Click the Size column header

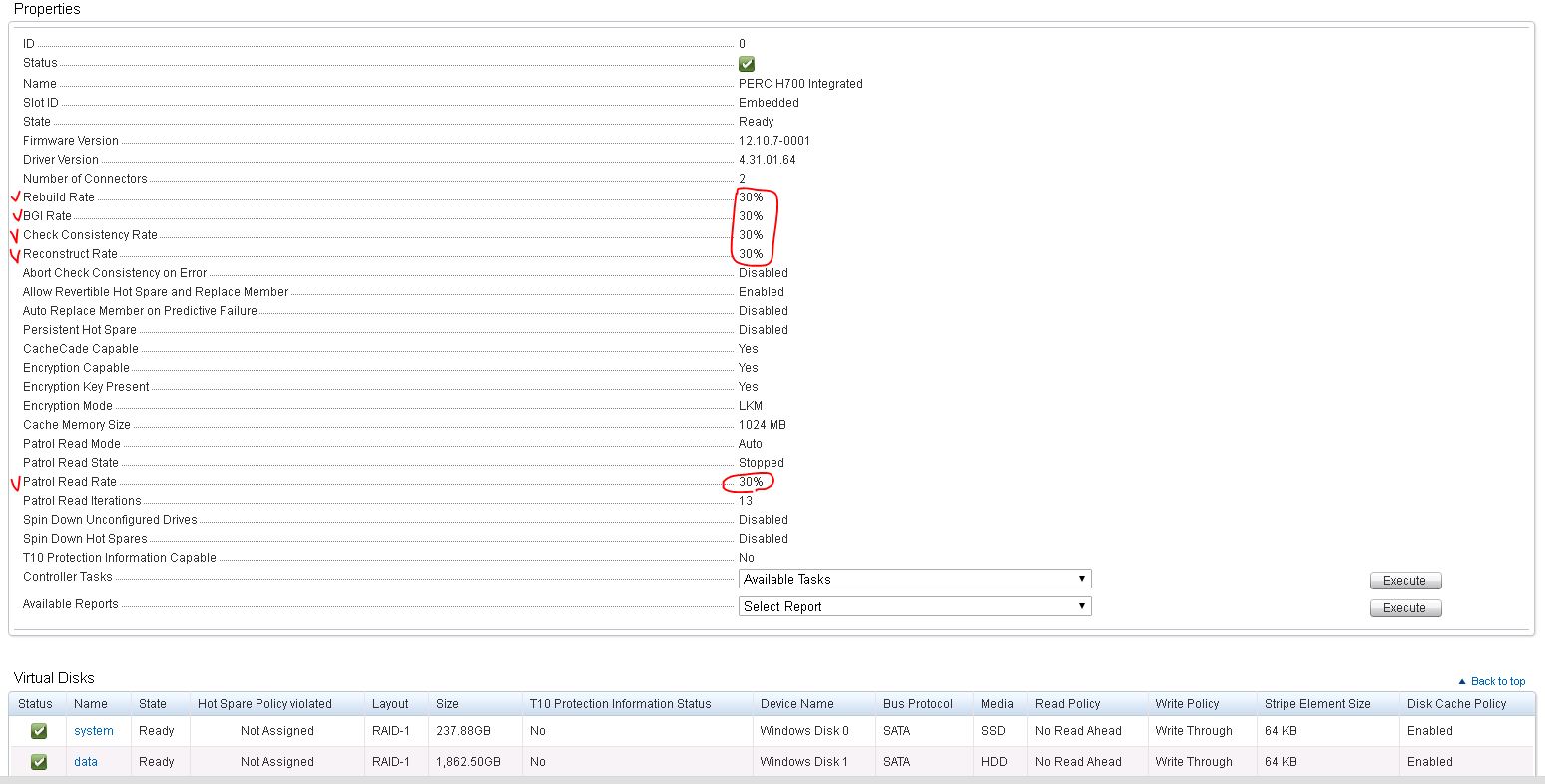pos(447,704)
